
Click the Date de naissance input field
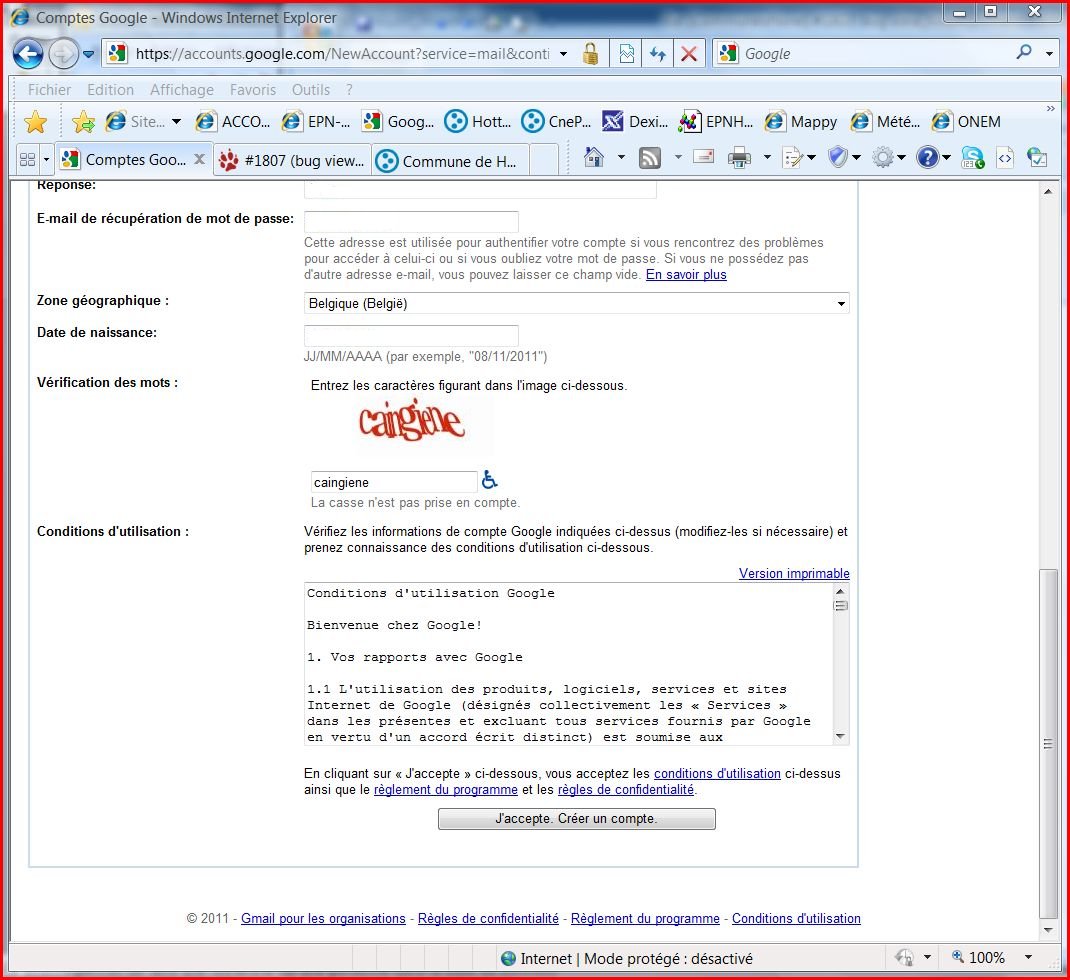pos(411,335)
